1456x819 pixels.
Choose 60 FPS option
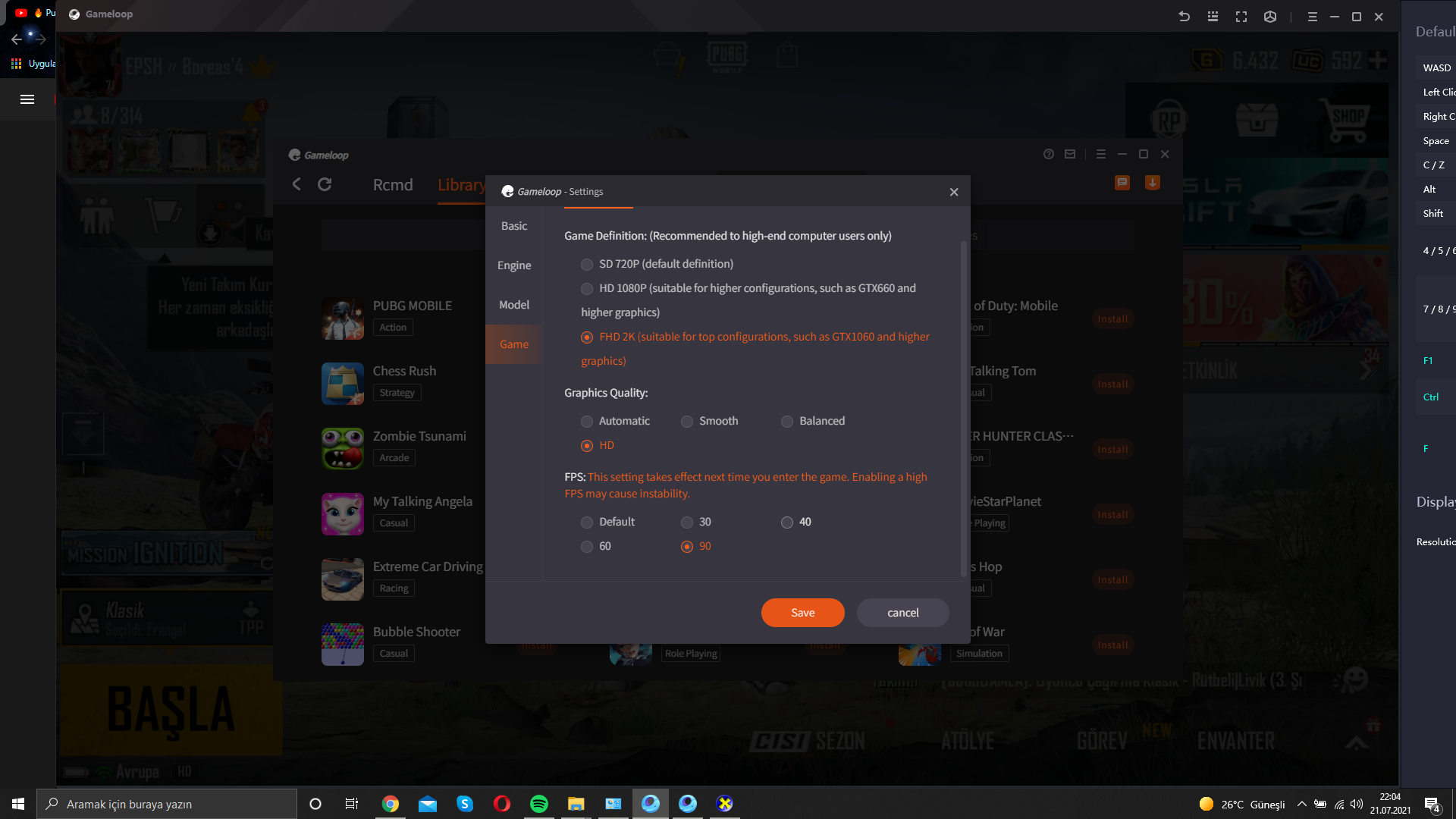587,547
